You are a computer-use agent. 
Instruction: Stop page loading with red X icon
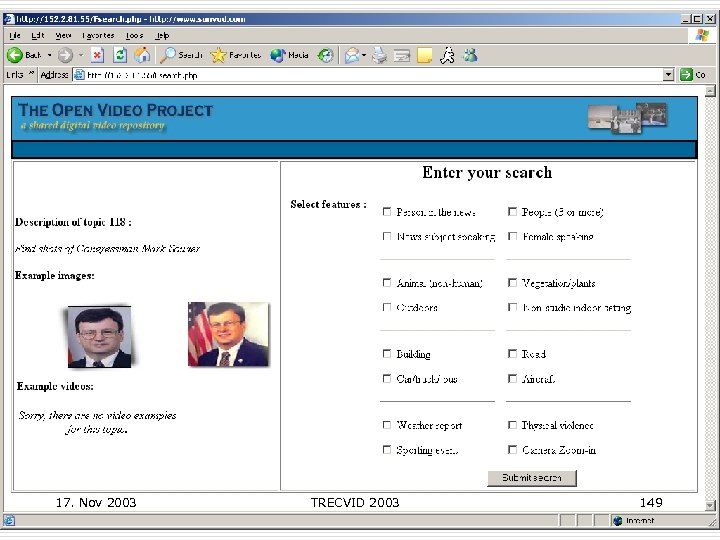97,55
